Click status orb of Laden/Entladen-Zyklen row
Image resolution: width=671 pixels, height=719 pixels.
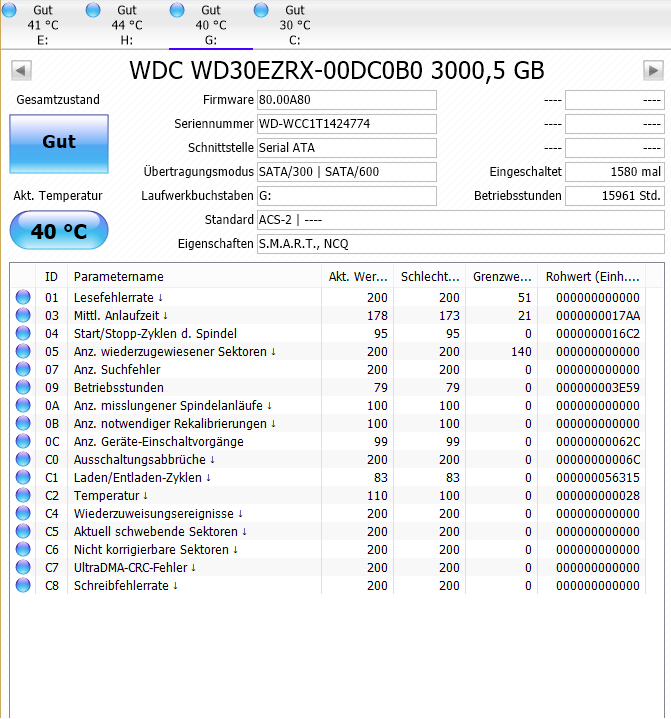pyautogui.click(x=23, y=477)
